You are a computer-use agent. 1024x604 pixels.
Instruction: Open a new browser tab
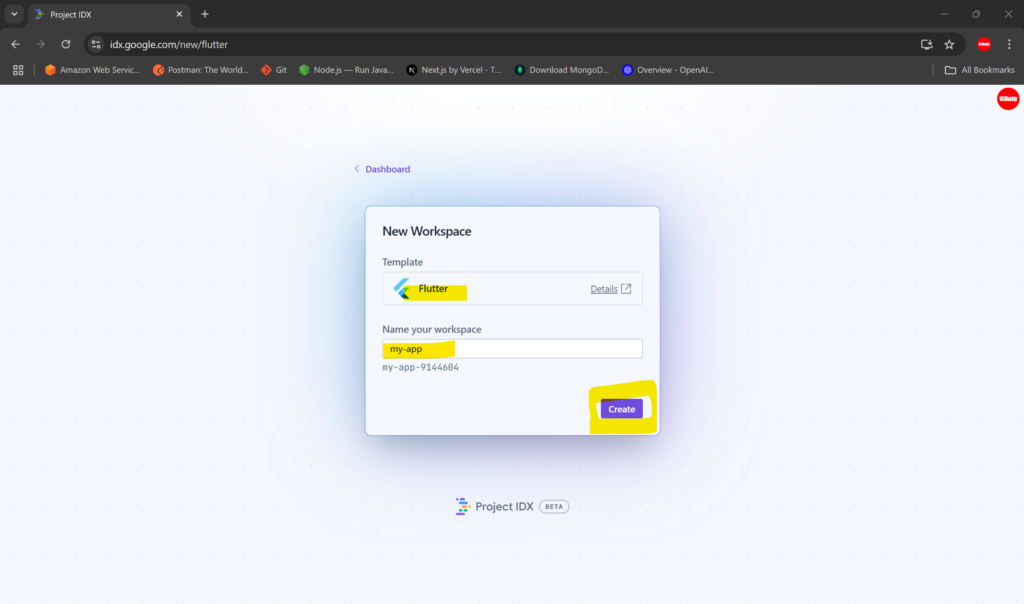[x=205, y=14]
